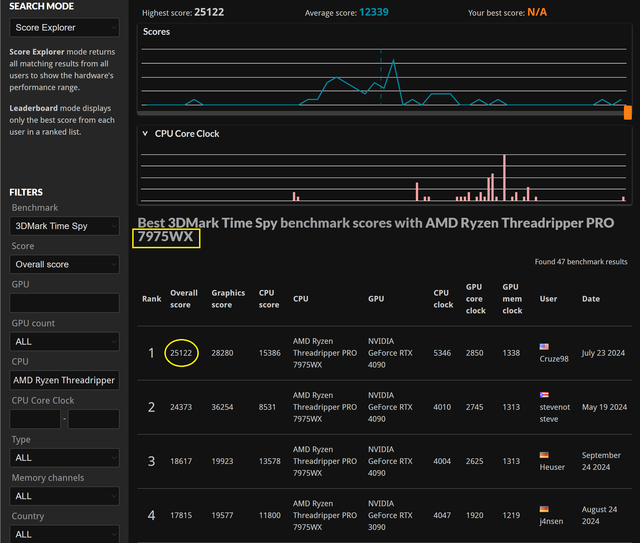Screen dimensions: 640x543
Task: Open the rank 4 overall score 17815
Action: (181, 515)
